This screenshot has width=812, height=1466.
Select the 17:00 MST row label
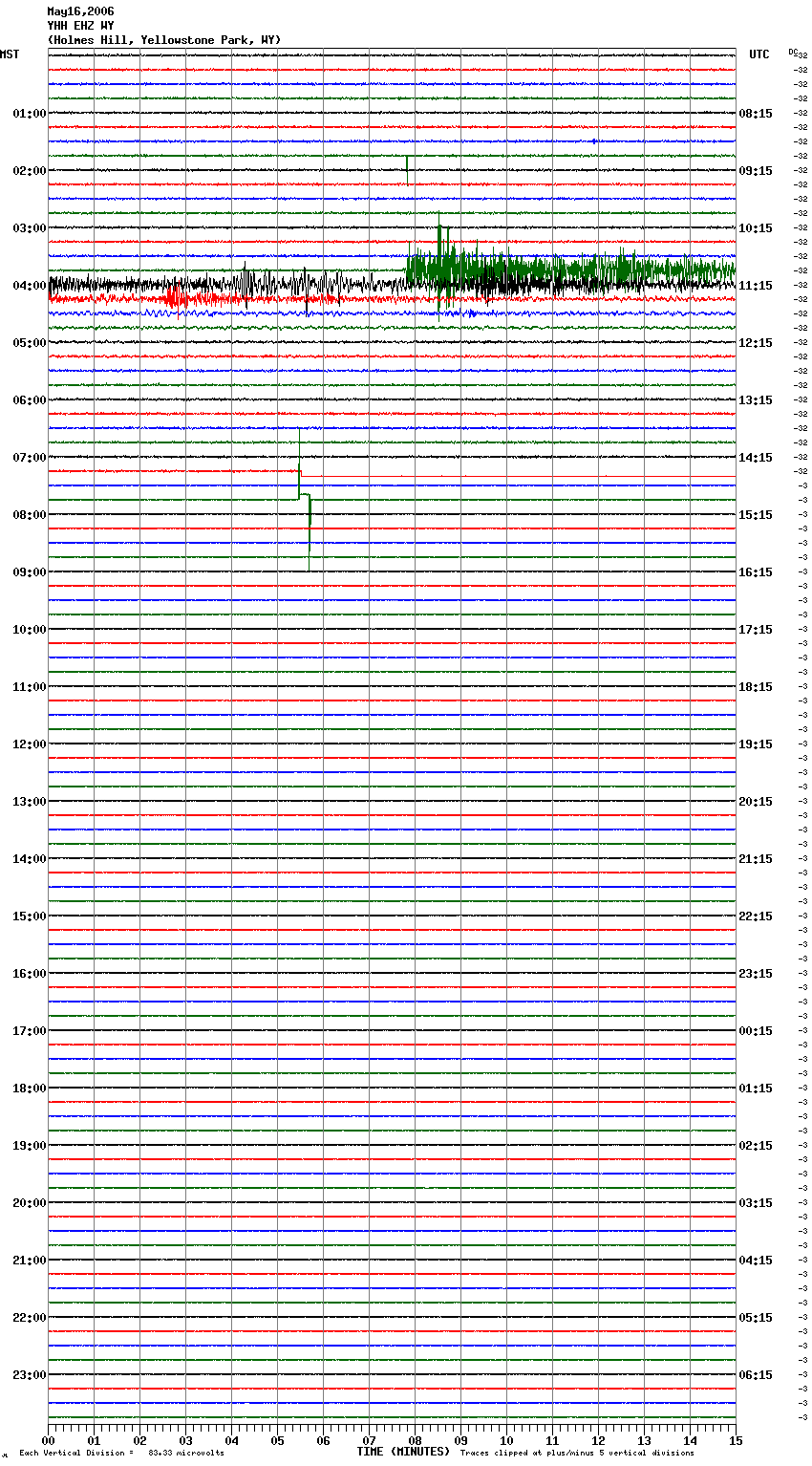pyautogui.click(x=30, y=1031)
